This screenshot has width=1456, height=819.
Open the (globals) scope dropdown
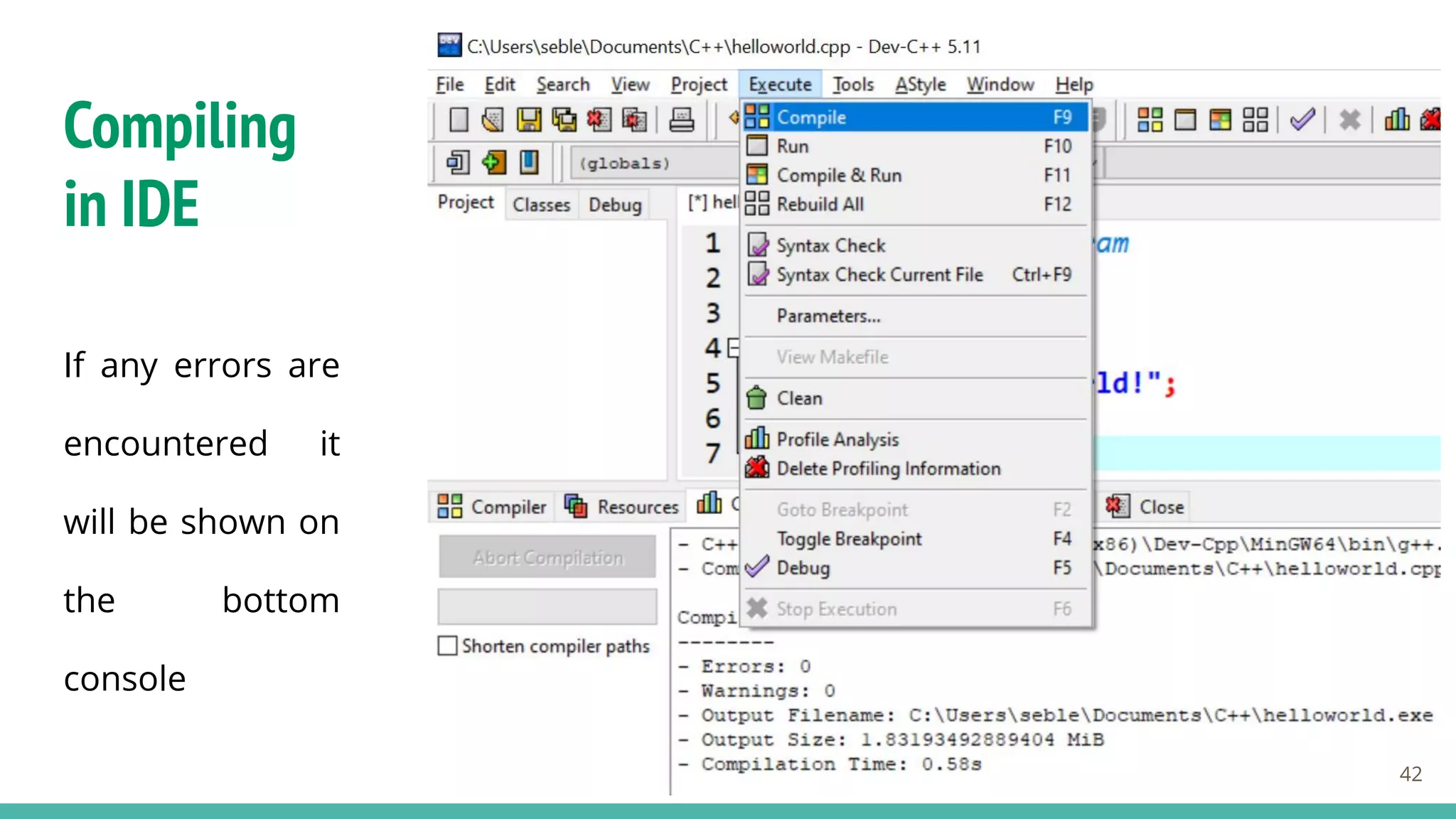tap(654, 164)
